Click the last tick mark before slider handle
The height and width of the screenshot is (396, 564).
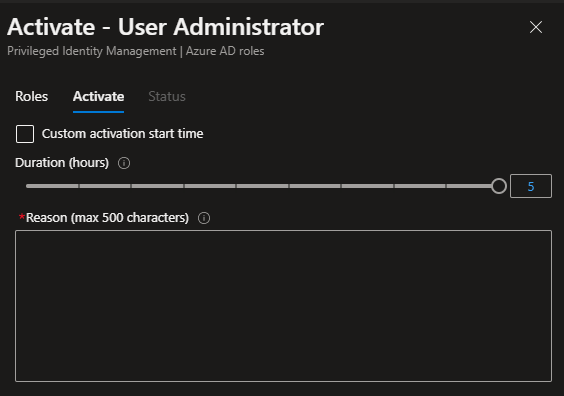coord(446,186)
